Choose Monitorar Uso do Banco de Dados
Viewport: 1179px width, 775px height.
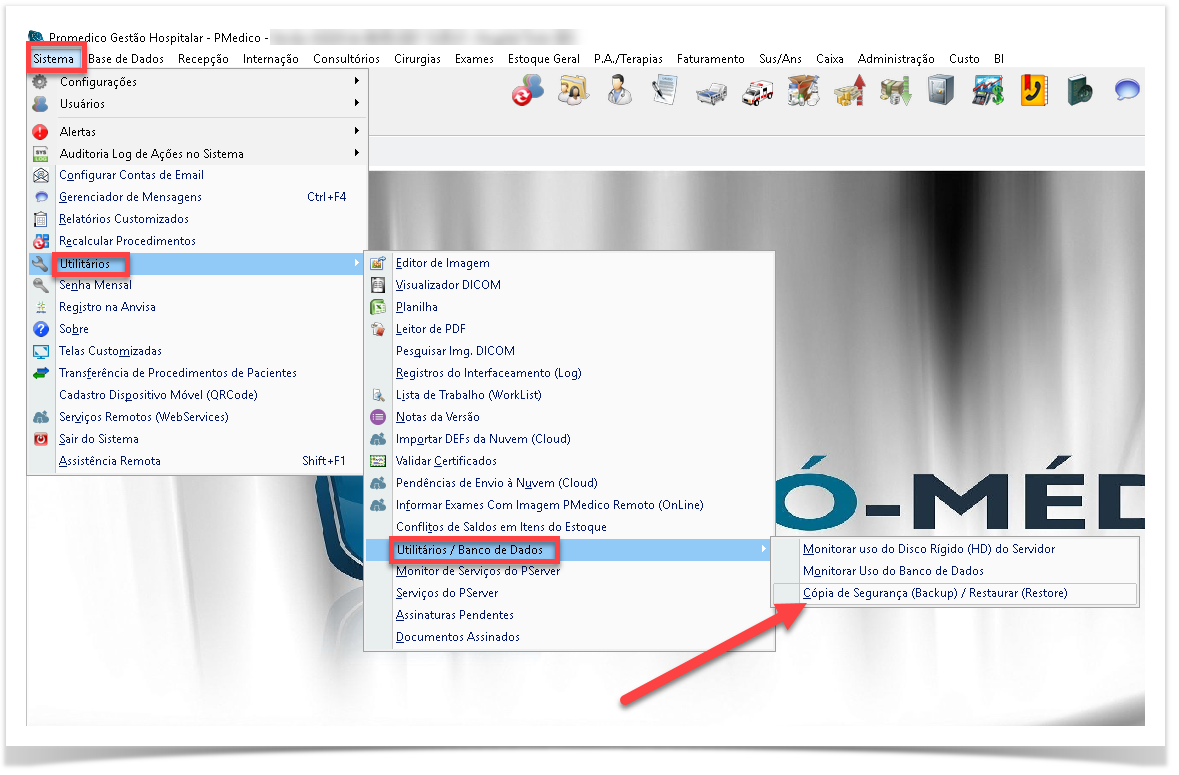(893, 571)
